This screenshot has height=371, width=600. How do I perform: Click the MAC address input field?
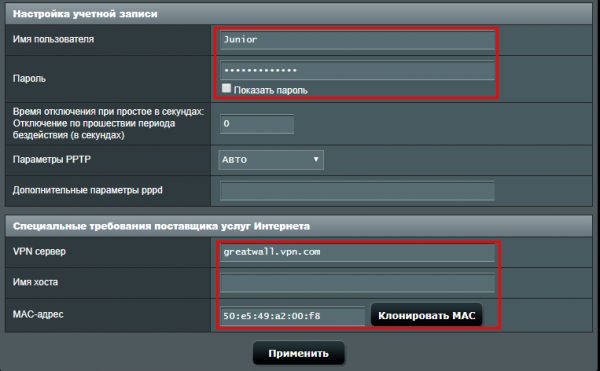292,316
